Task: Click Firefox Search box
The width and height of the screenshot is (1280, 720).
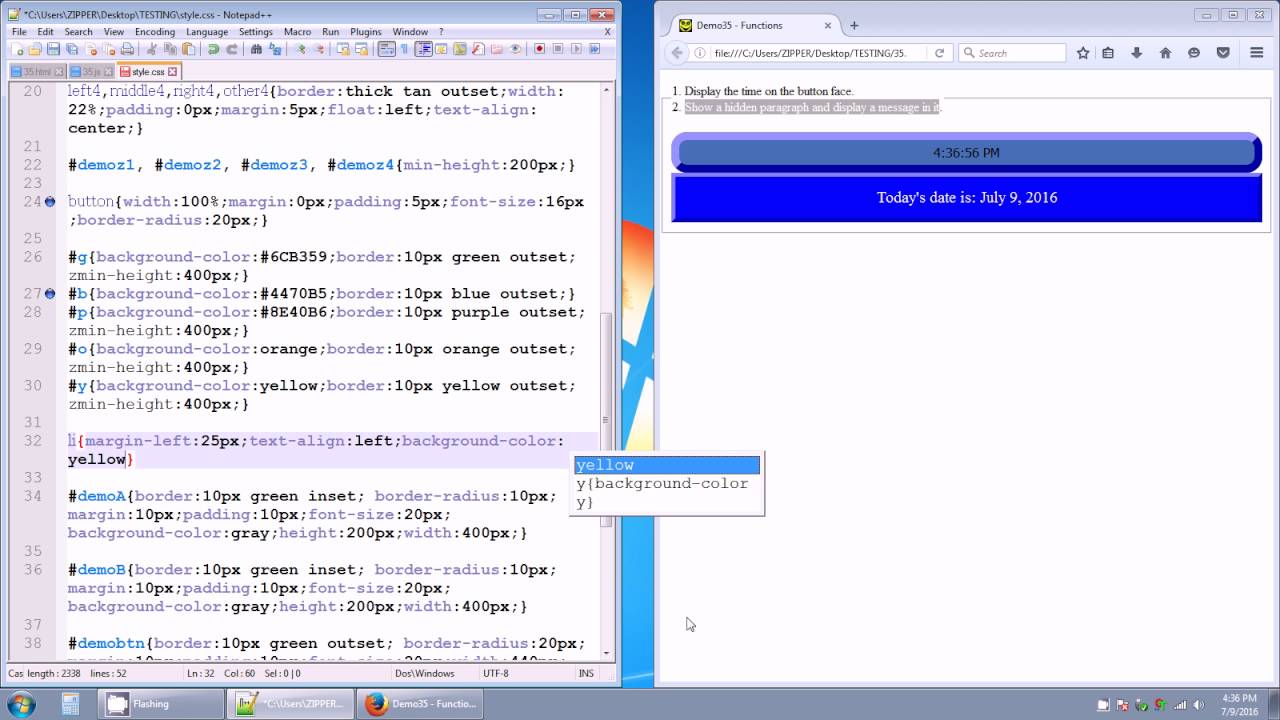Action: coord(1012,53)
